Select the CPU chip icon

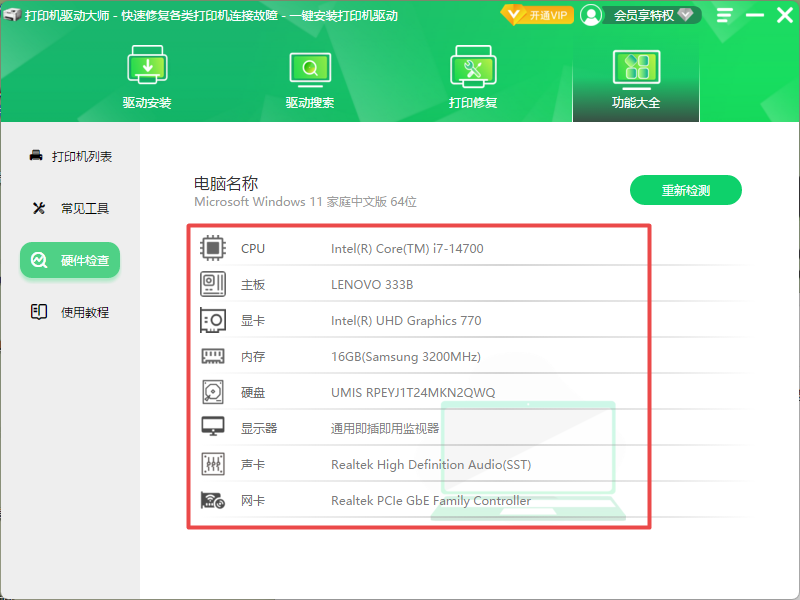pos(211,248)
